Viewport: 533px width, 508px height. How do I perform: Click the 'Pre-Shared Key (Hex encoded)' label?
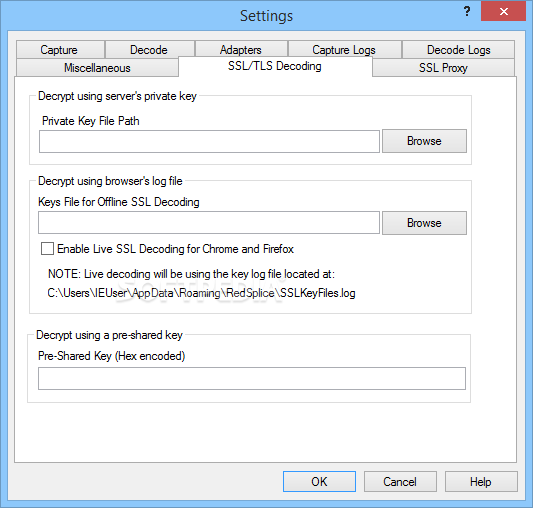tap(111, 356)
